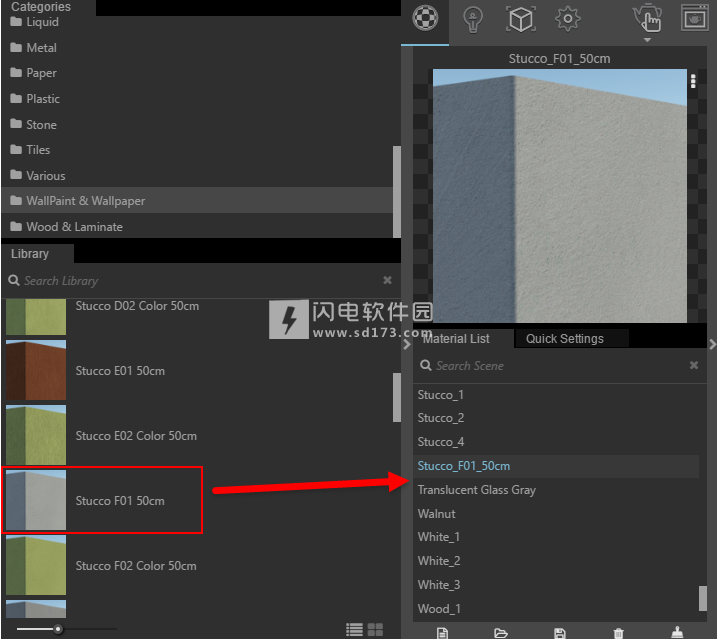Open the render Settings gear icon

(567, 19)
